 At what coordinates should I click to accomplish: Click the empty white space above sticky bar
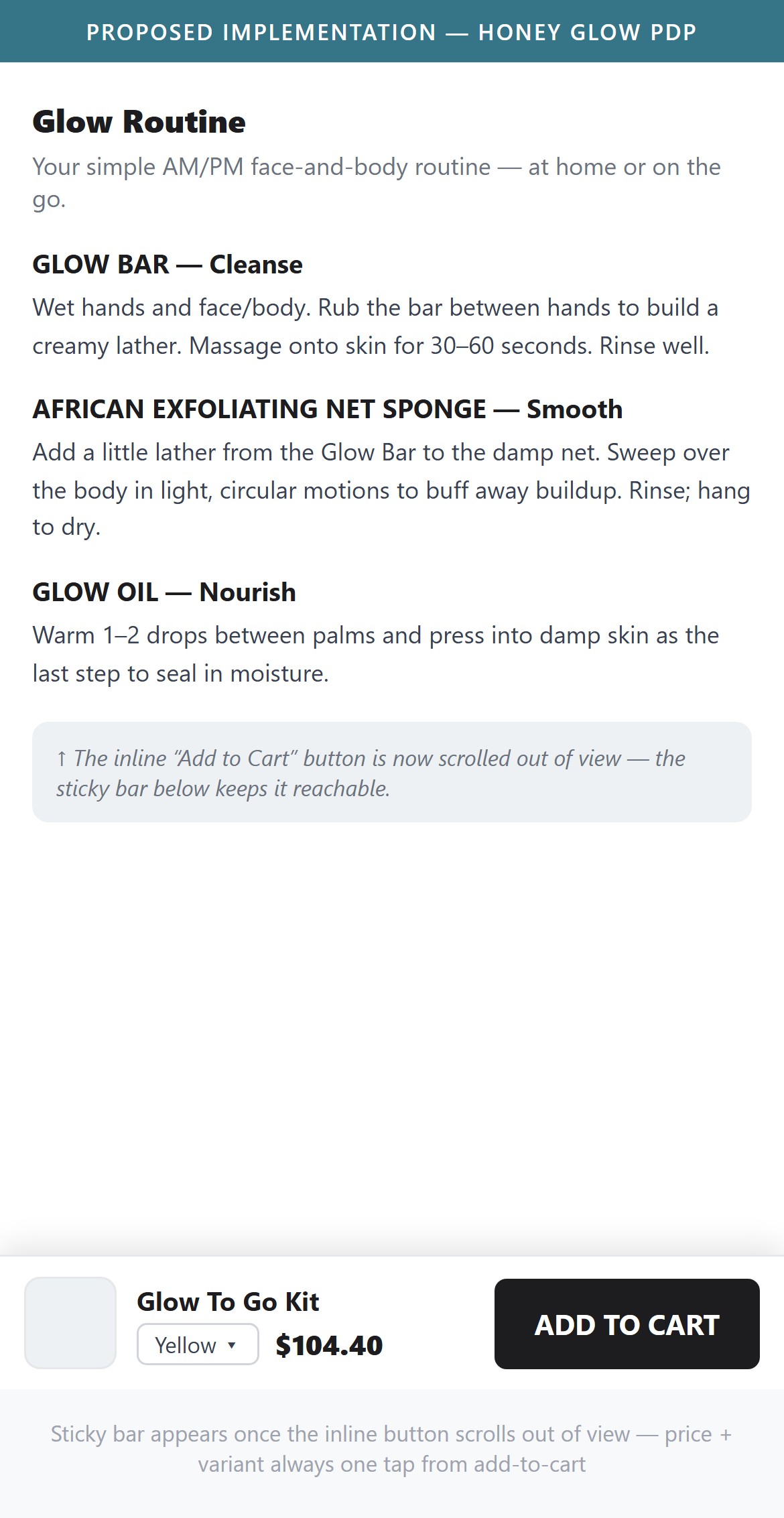pos(392,1039)
